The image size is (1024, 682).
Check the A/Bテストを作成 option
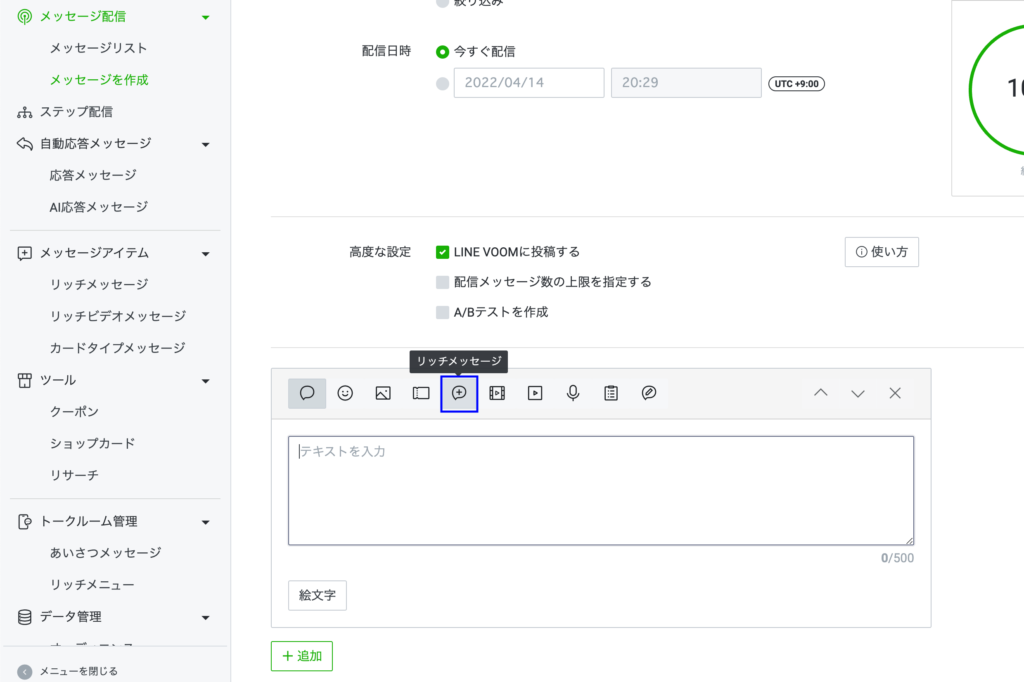coord(443,312)
